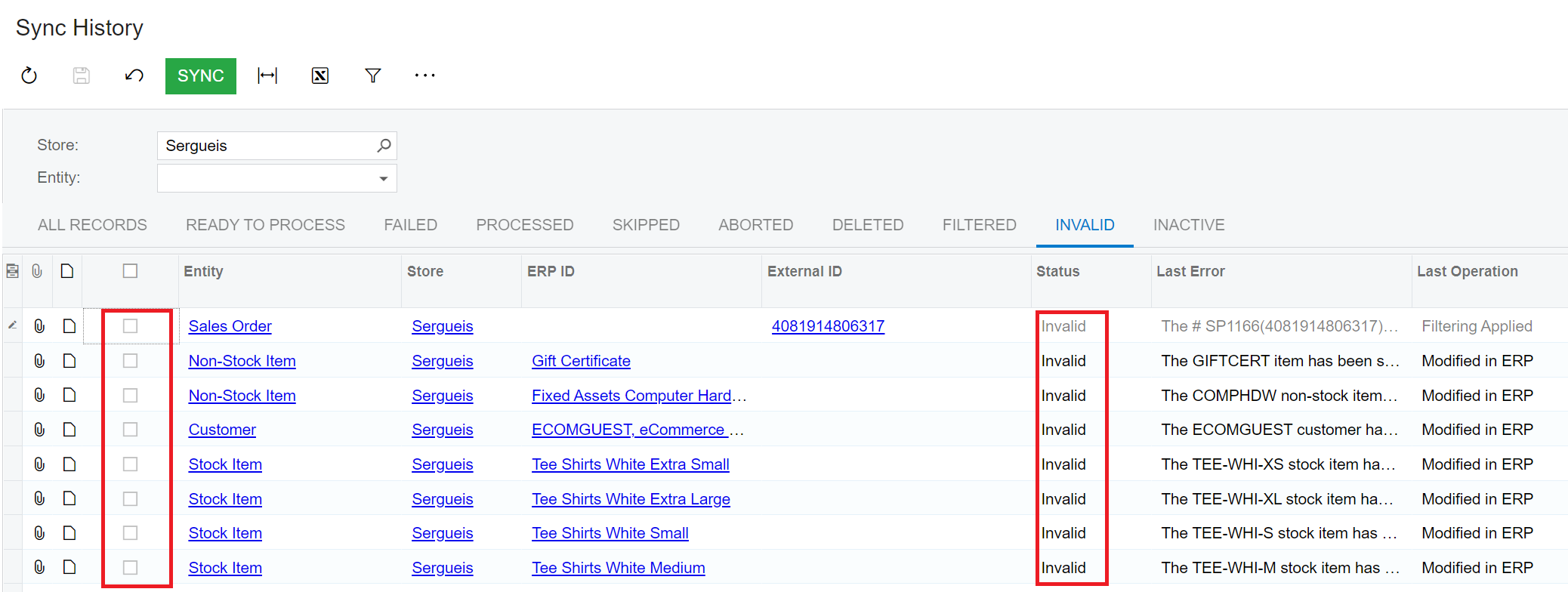Click the paperclip icon in the Fixed Assets Computer row
The image size is (1568, 592).
(39, 395)
